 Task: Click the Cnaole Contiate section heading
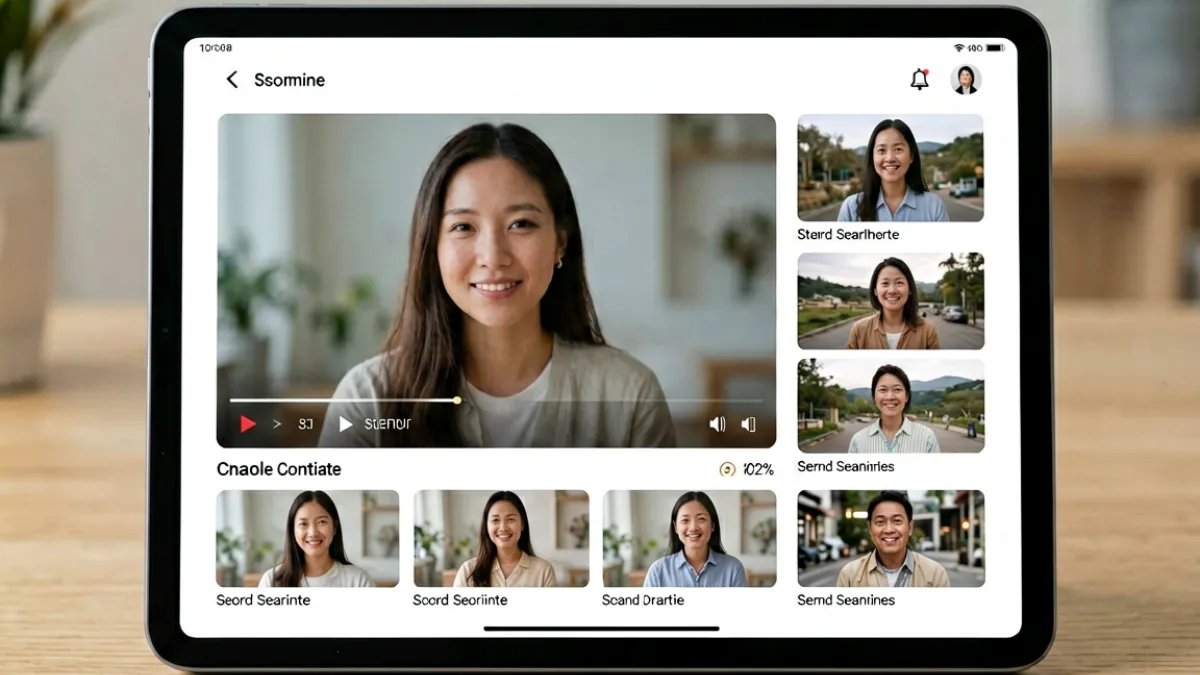tap(279, 469)
